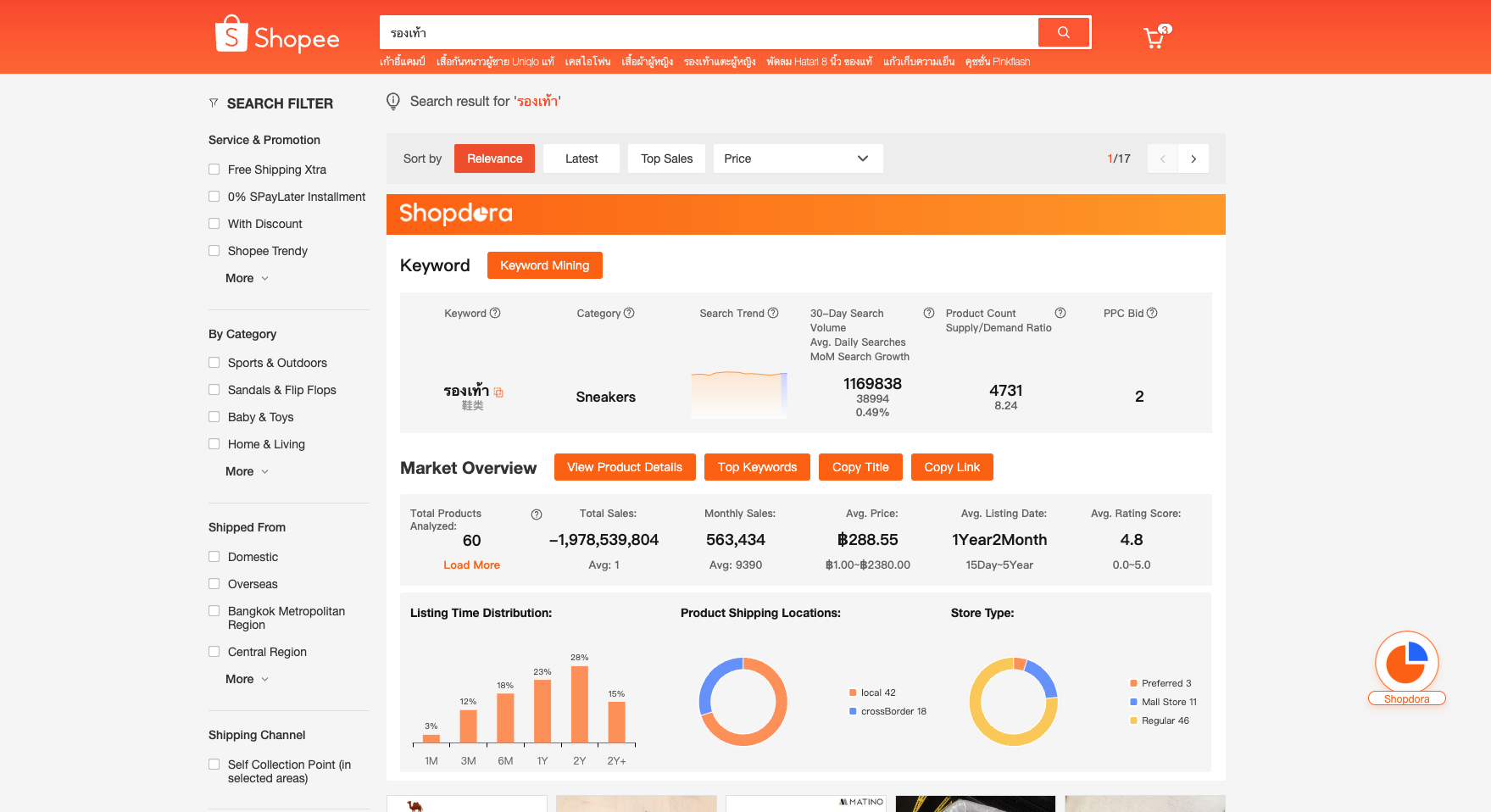Image resolution: width=1491 pixels, height=812 pixels.
Task: Sort results by Top Sales
Action: coord(666,159)
